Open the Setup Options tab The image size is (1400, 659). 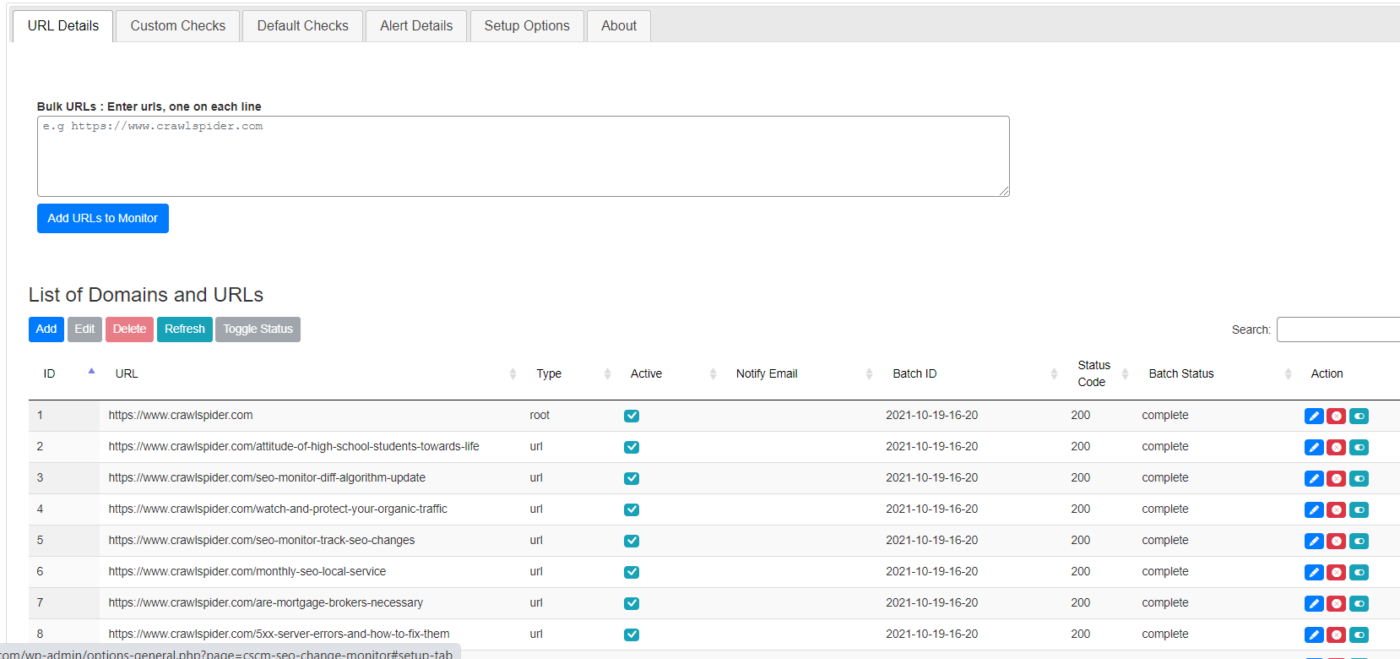[527, 26]
